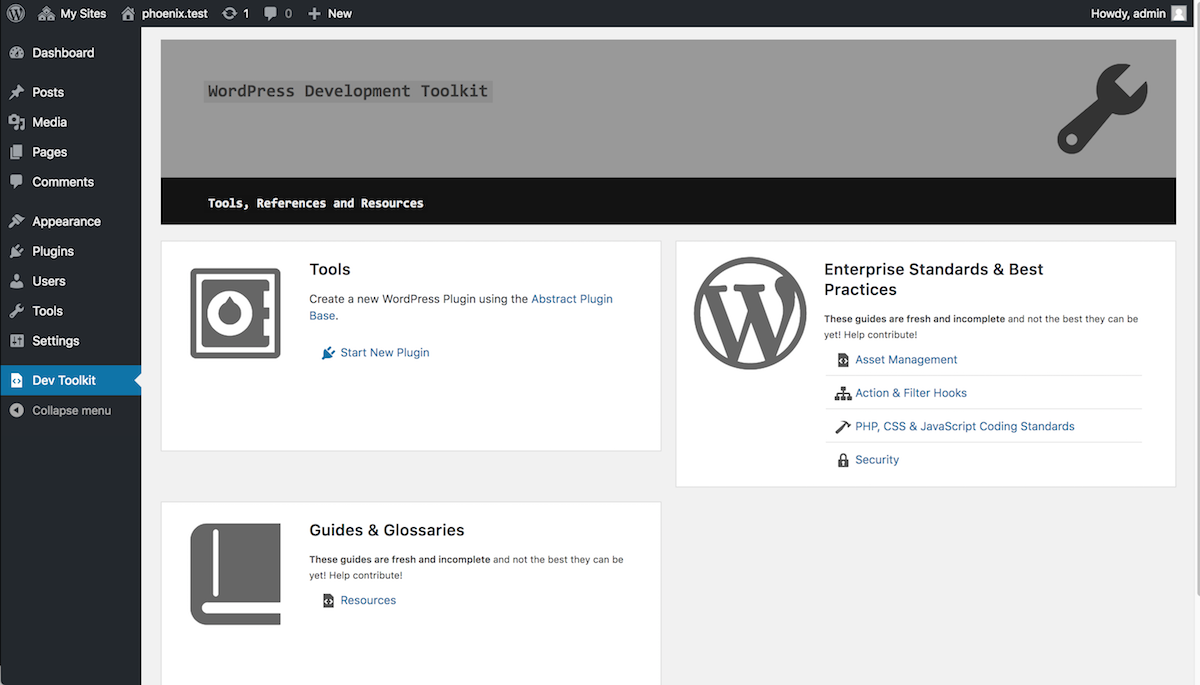Go to the Media menu

pos(70,122)
